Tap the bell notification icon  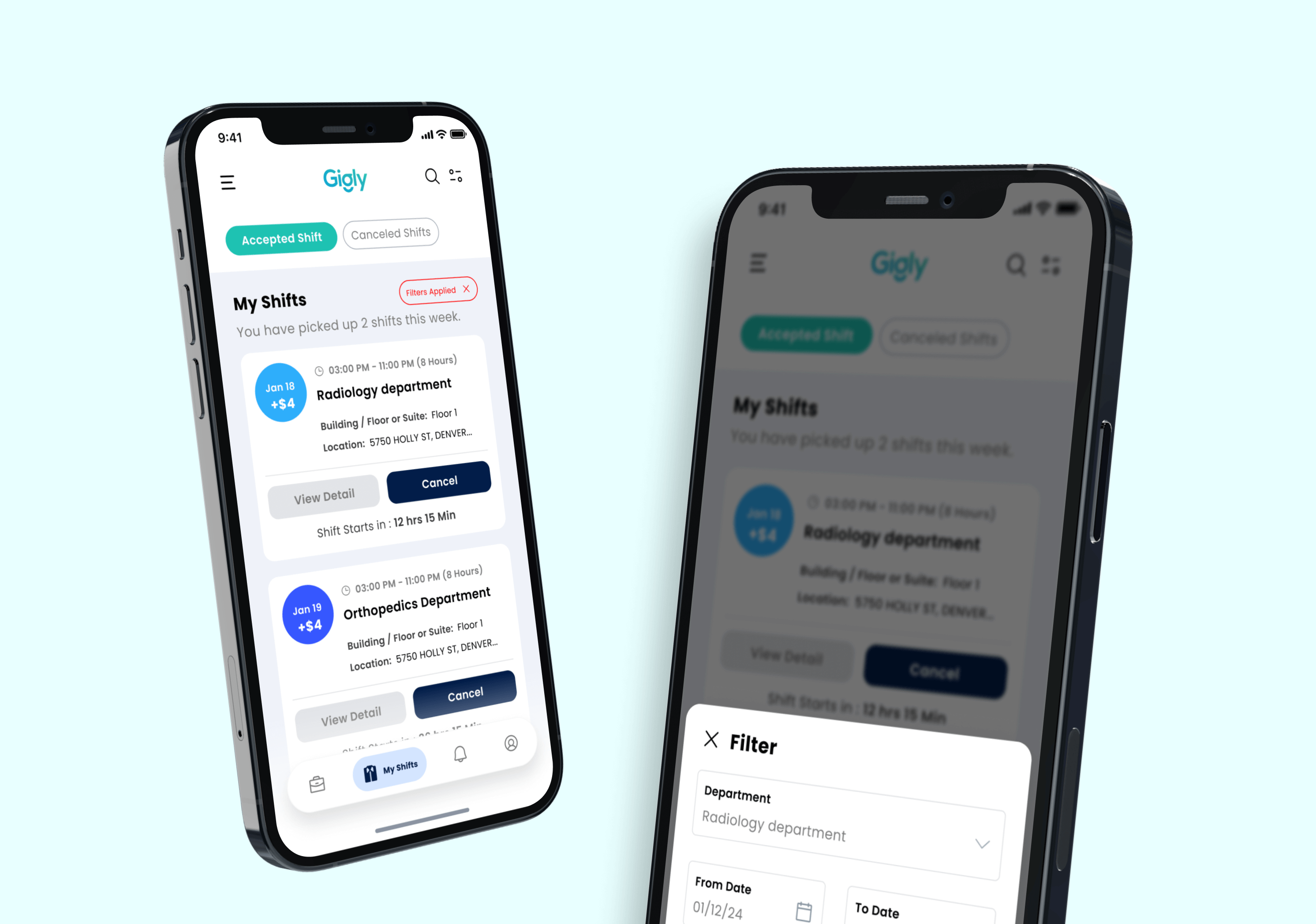(x=459, y=758)
